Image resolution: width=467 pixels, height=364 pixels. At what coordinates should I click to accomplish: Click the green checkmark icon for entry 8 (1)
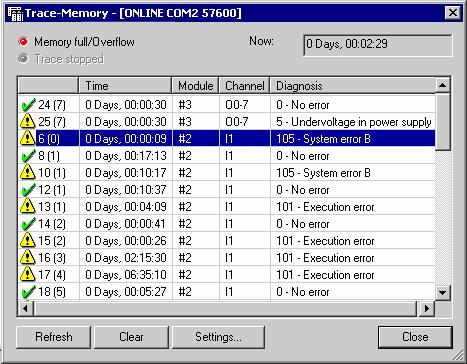pos(28,156)
